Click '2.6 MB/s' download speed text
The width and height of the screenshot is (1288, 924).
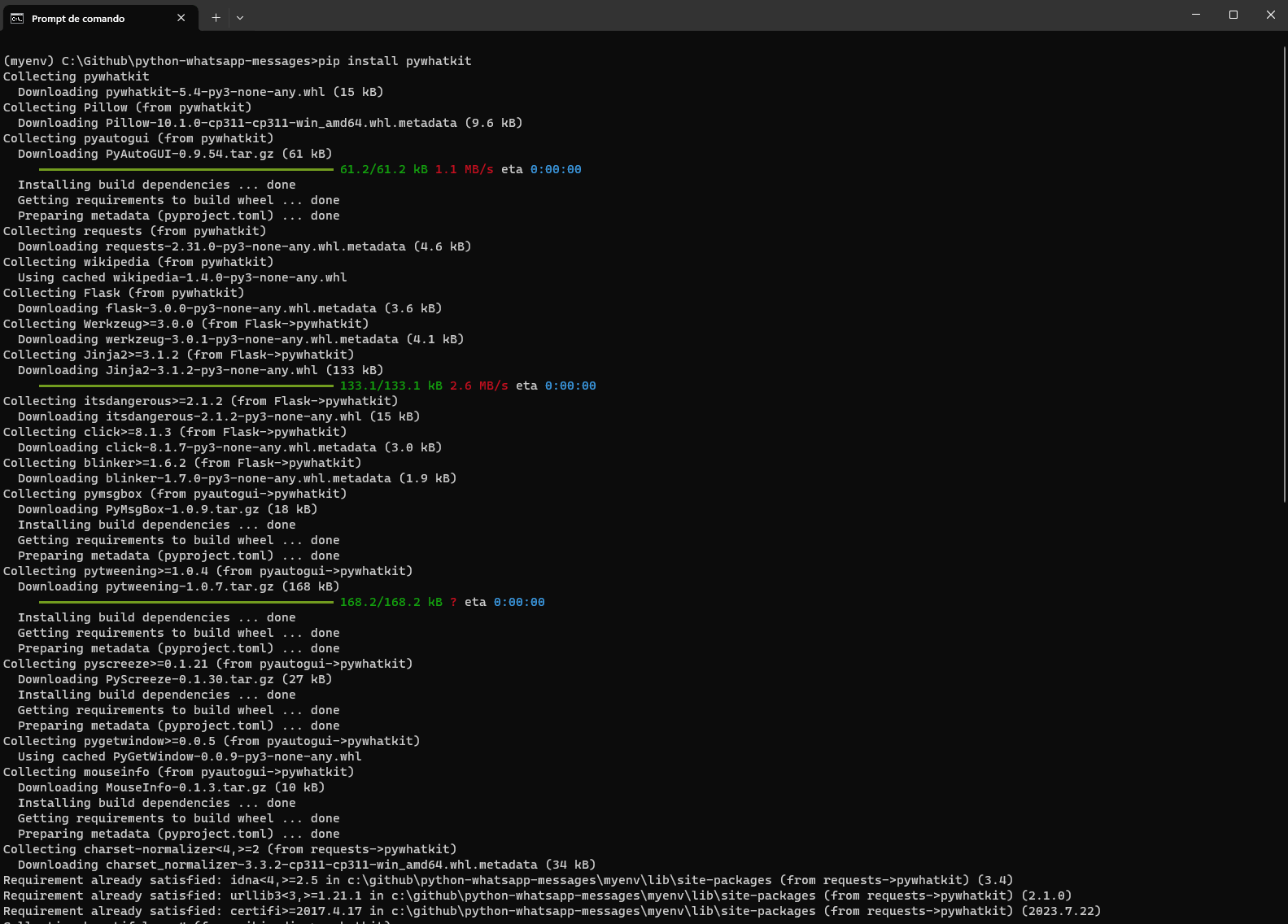[478, 386]
